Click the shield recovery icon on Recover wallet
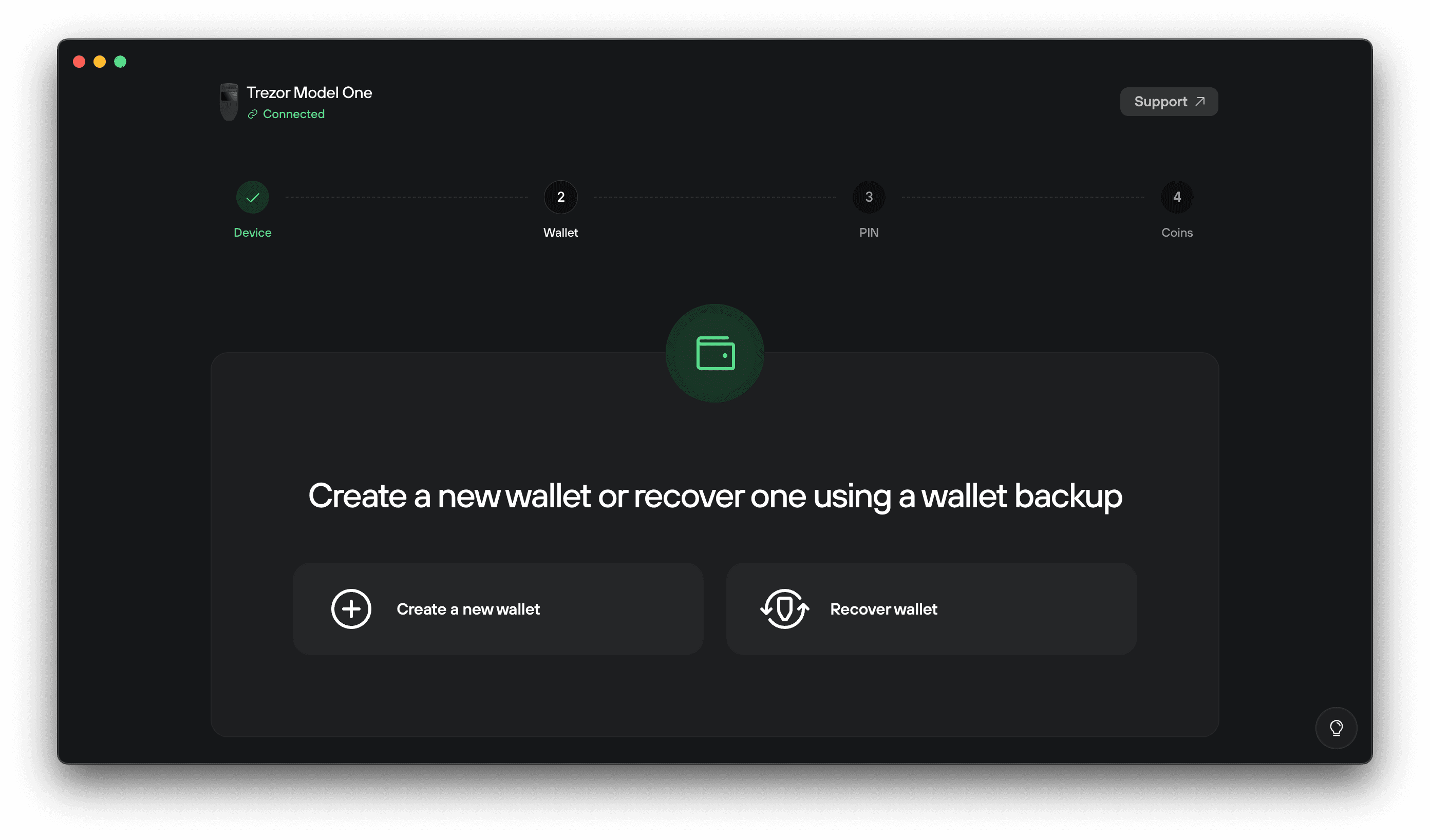Image resolution: width=1430 pixels, height=840 pixels. point(784,608)
